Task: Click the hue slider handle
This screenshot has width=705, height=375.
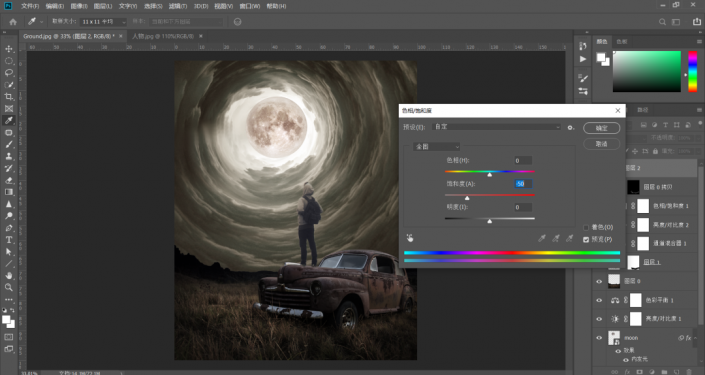Action: coord(490,174)
